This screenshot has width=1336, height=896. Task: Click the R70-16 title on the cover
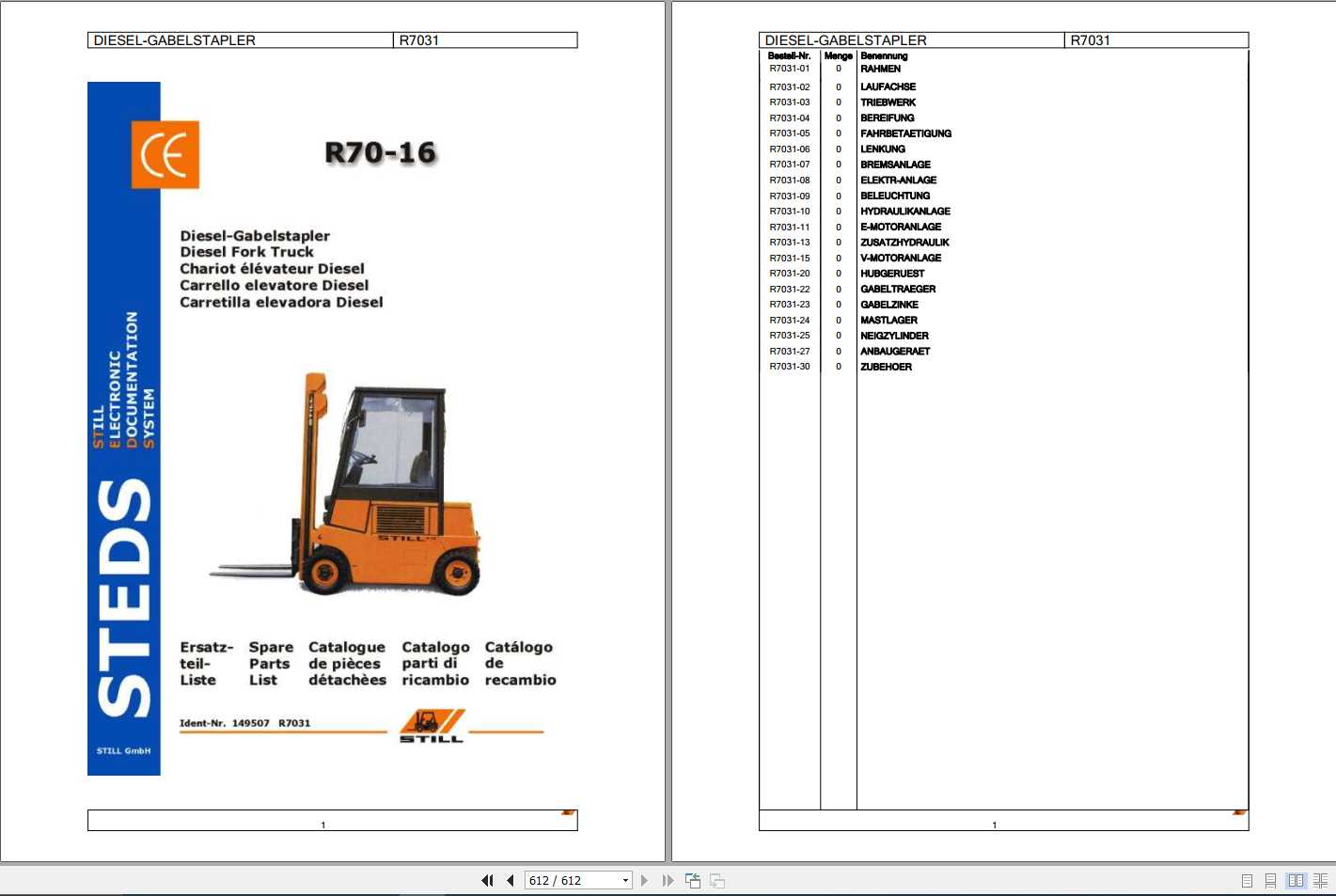coord(381,153)
